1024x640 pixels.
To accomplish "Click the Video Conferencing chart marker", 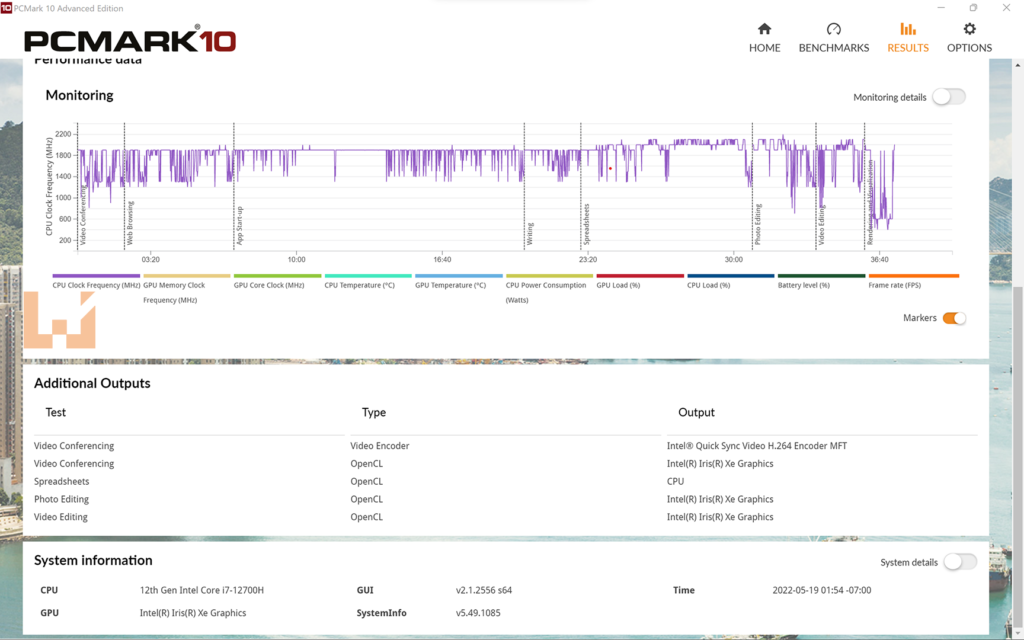I will click(83, 216).
